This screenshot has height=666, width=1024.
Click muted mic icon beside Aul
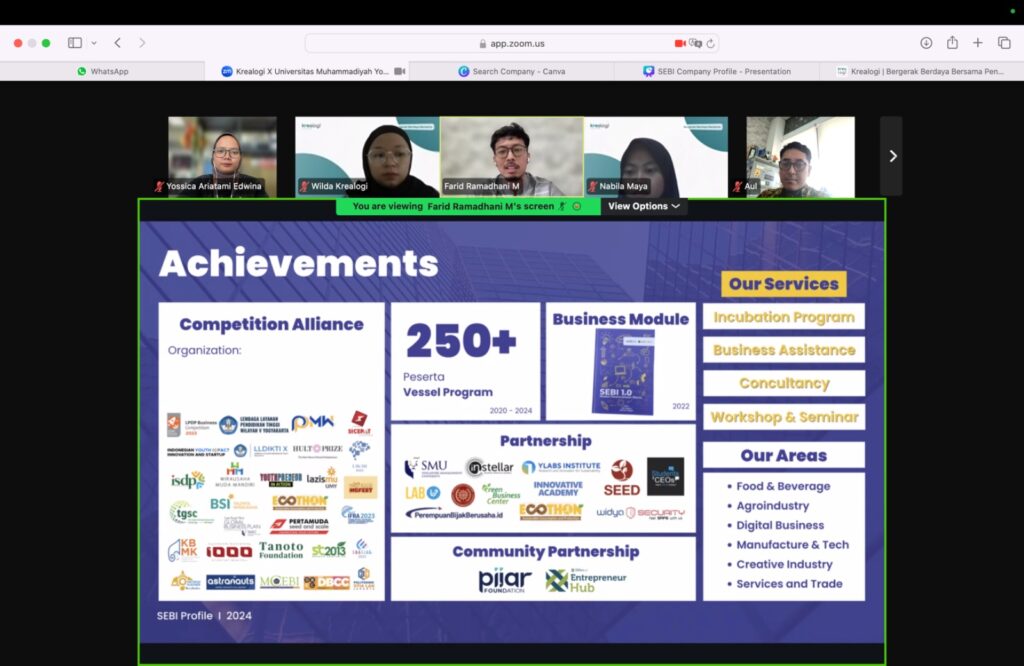[738, 186]
